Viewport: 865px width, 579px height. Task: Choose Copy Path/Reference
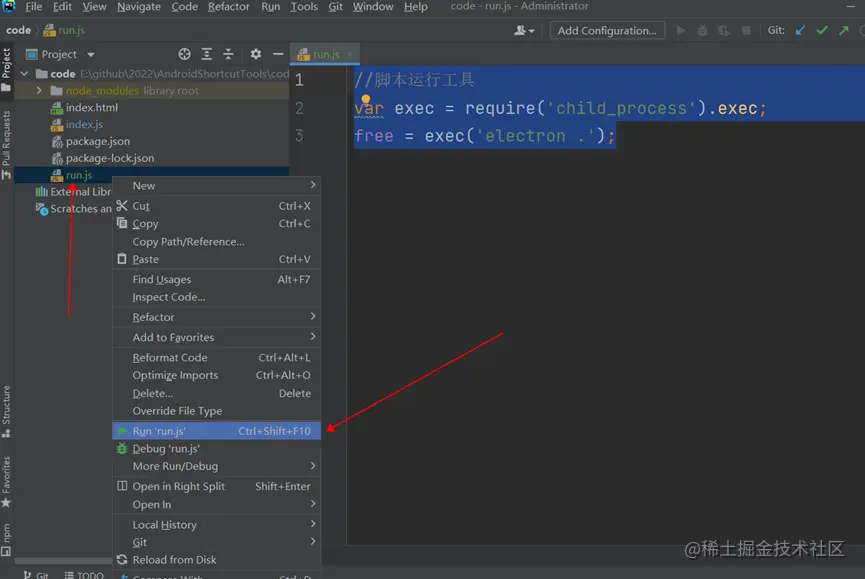click(216, 242)
